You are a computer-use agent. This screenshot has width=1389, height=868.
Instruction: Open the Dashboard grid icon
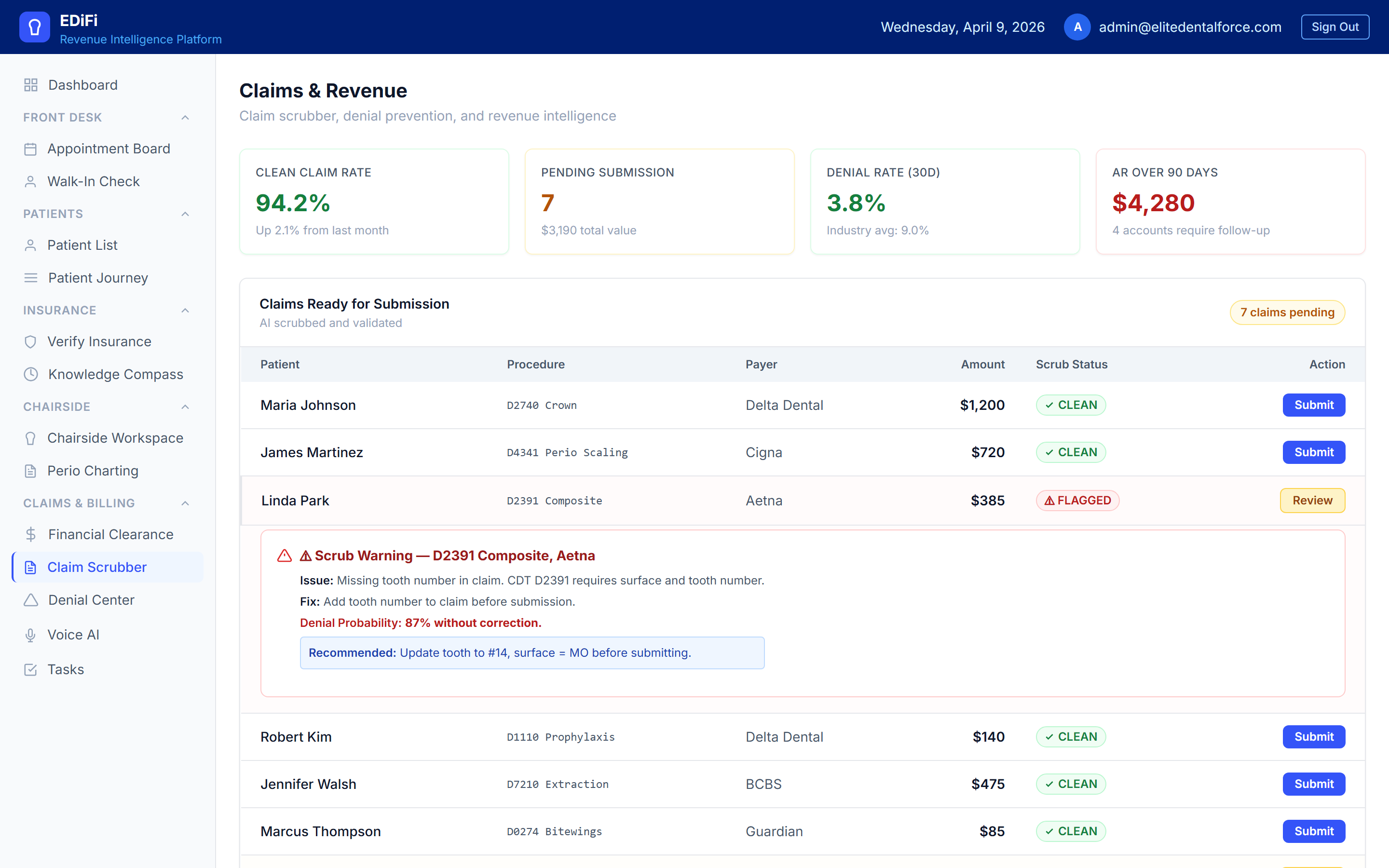click(31, 84)
